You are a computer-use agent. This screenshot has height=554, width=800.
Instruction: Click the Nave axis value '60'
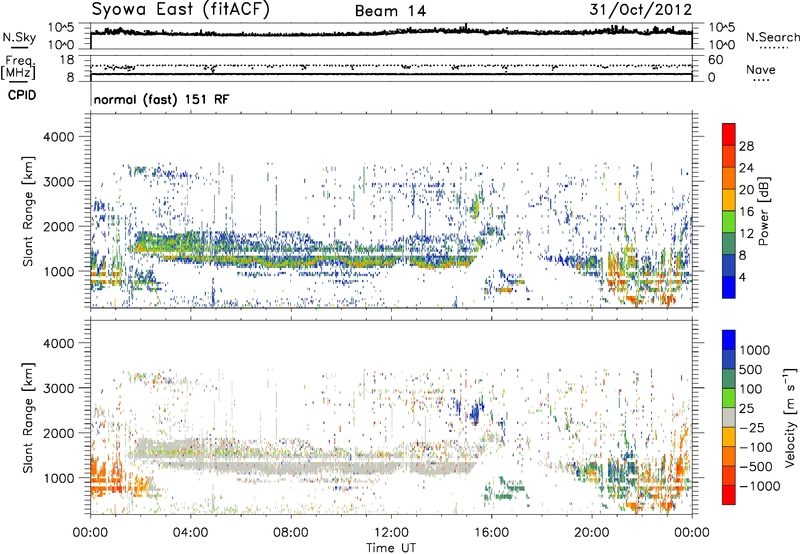[x=716, y=60]
